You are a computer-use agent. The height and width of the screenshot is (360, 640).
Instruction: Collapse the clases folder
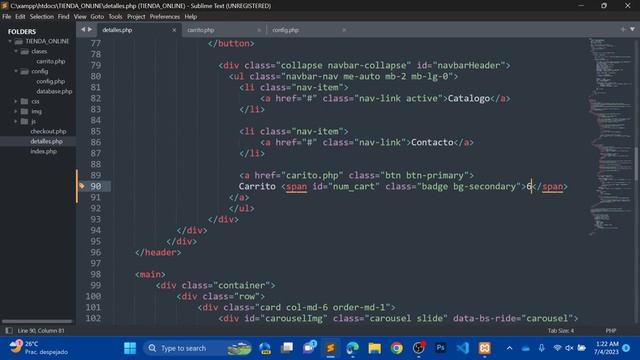(x=16, y=51)
